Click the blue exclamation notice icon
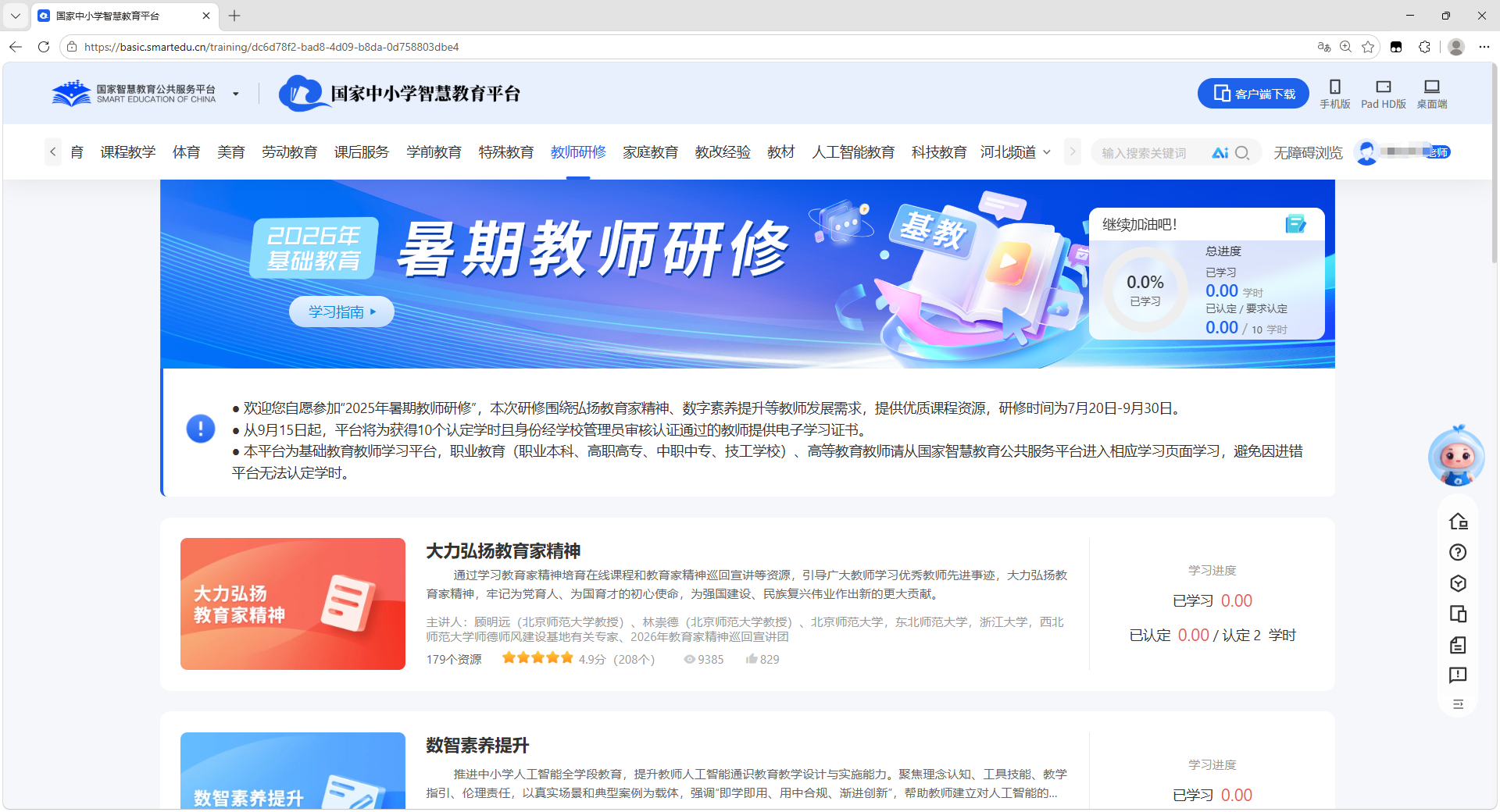Viewport: 1500px width, 812px height. [201, 429]
